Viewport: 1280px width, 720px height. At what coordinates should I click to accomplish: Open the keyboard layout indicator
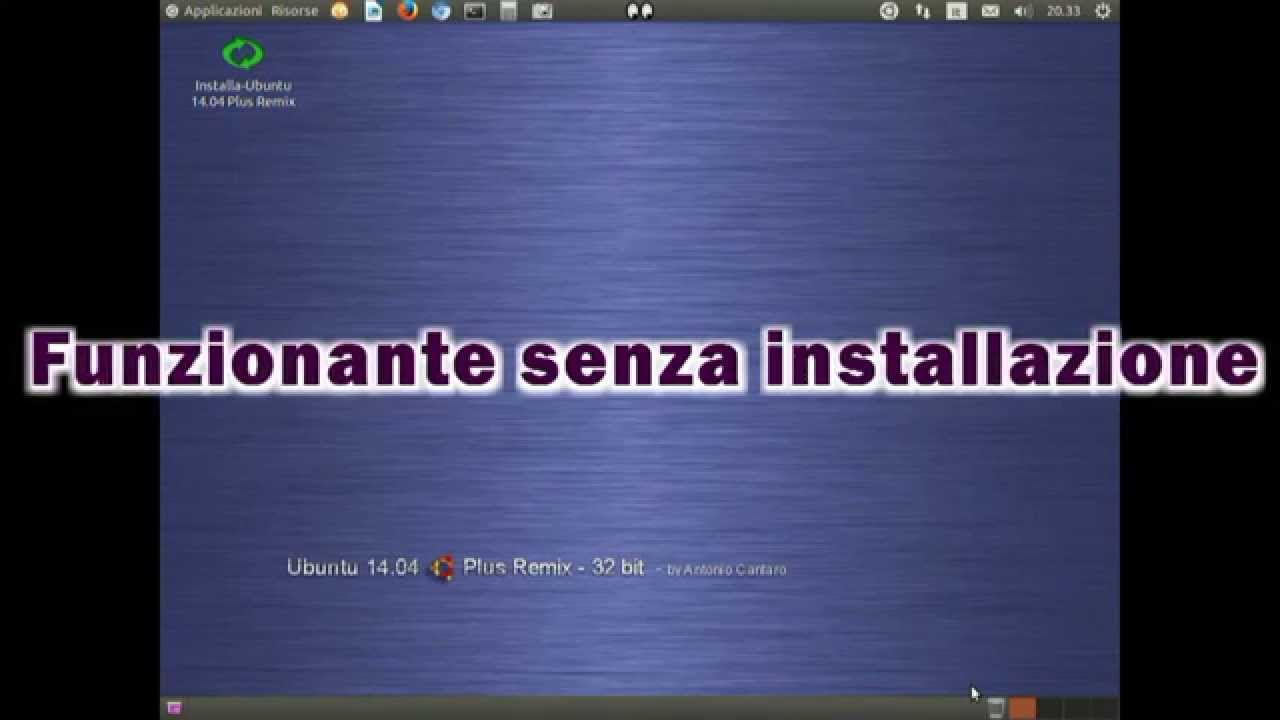click(x=956, y=11)
